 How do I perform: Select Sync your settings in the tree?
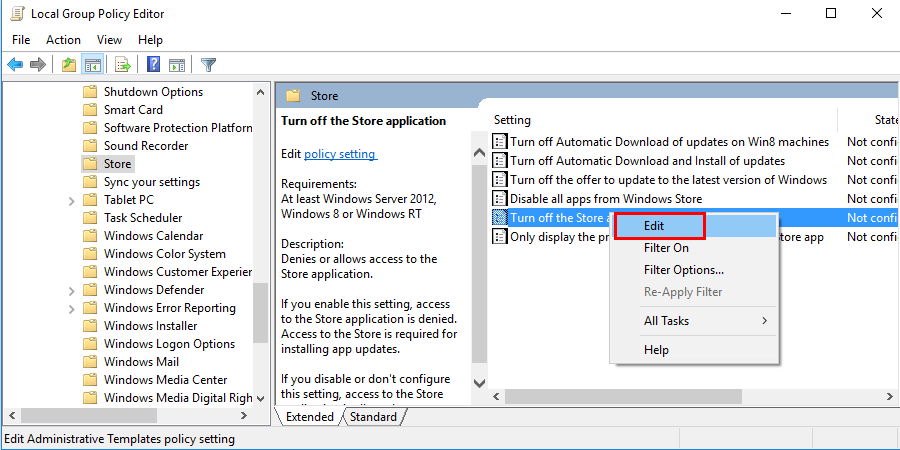click(x=152, y=182)
